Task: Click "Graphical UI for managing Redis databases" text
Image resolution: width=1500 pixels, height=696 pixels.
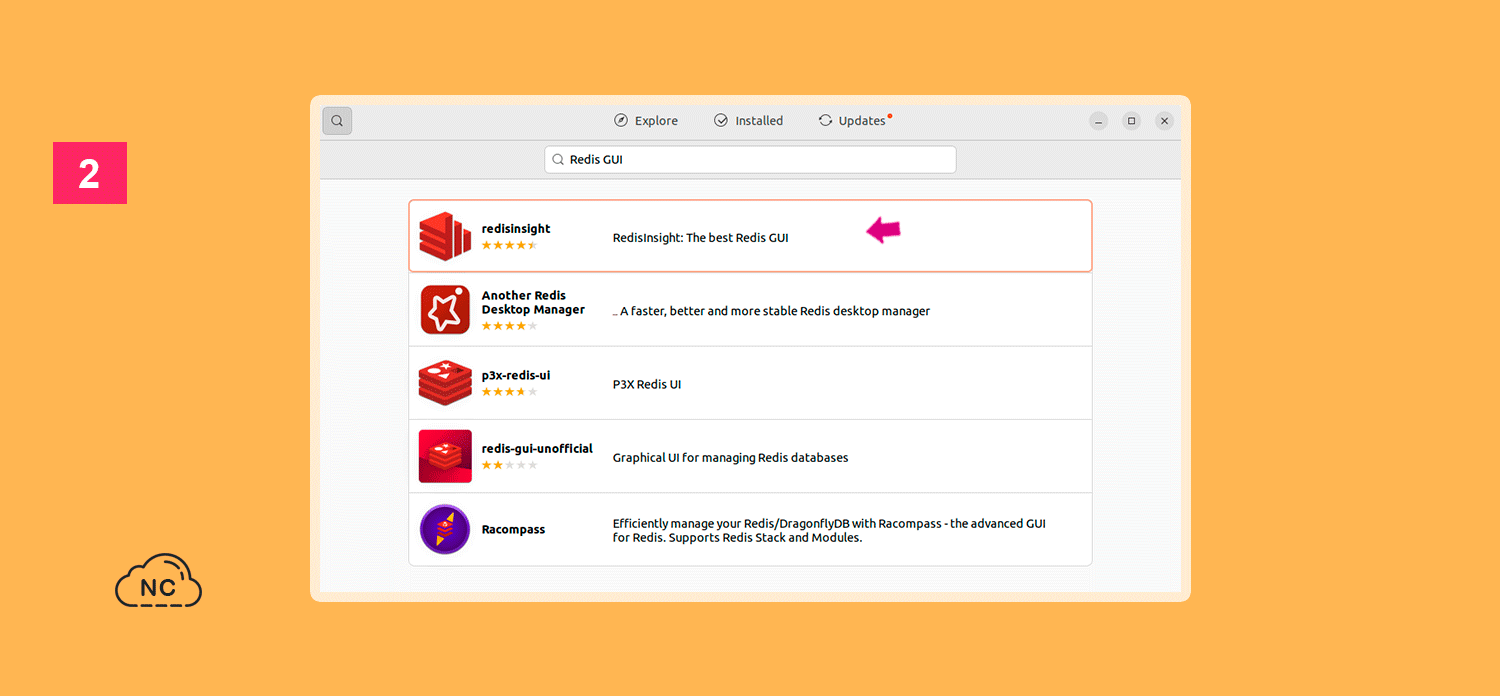Action: click(730, 458)
